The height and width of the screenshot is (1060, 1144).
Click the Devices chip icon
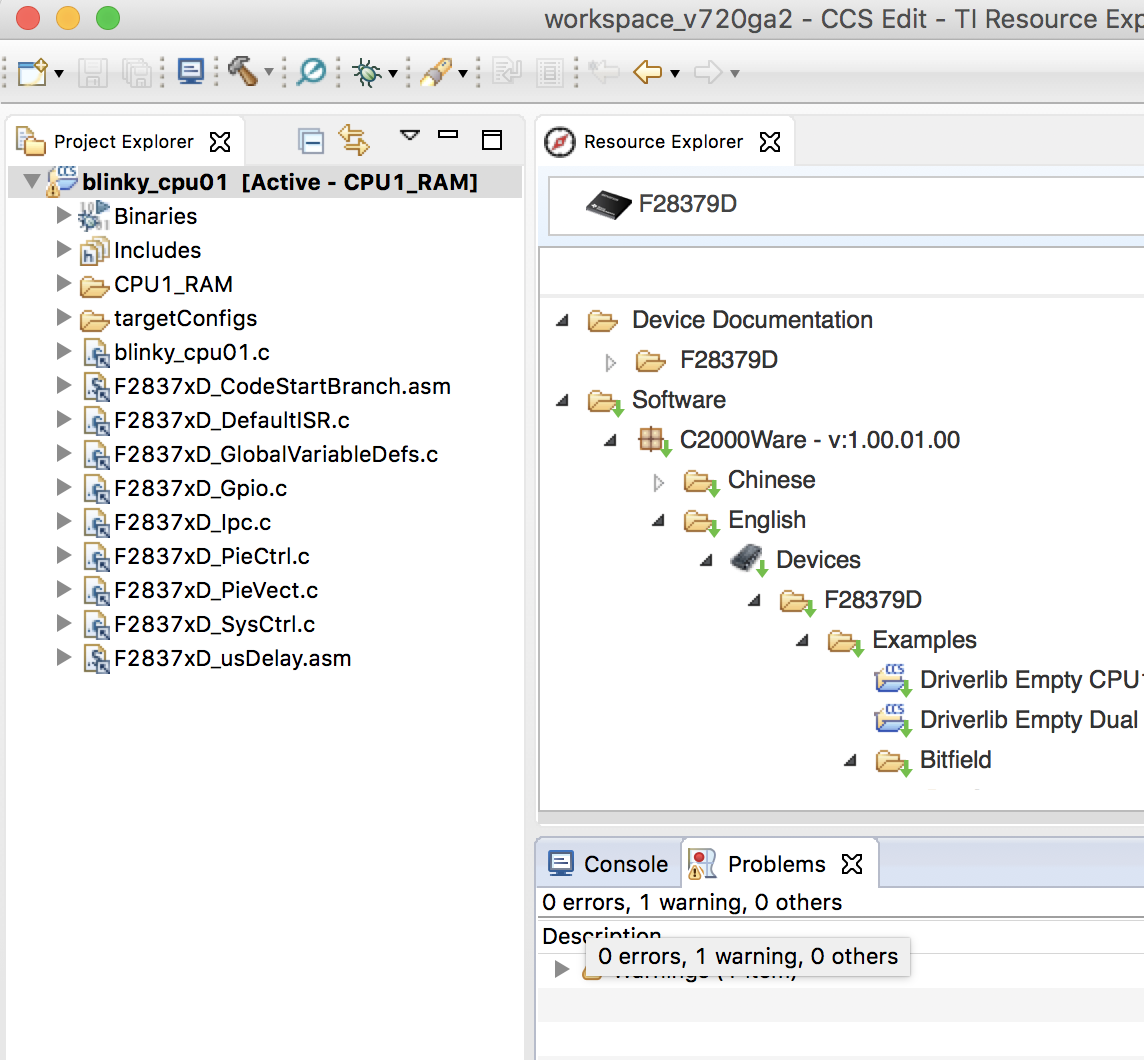(749, 560)
